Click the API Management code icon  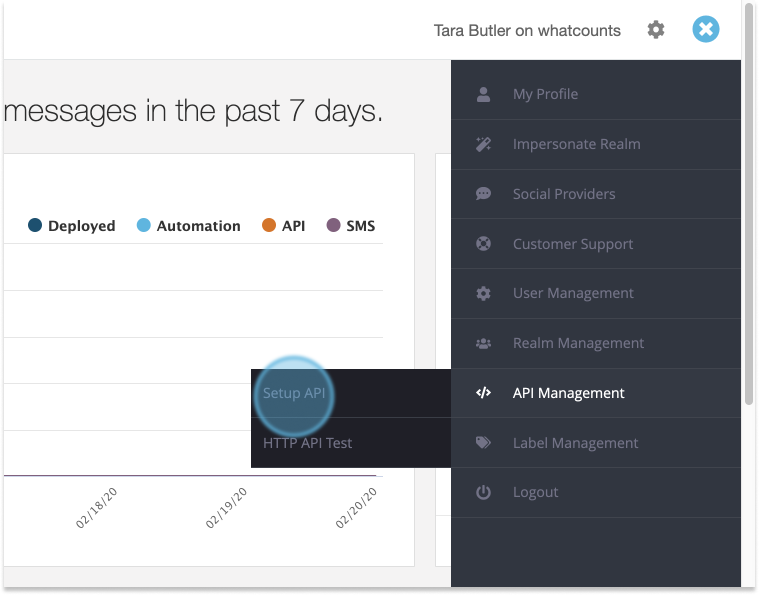tap(484, 393)
